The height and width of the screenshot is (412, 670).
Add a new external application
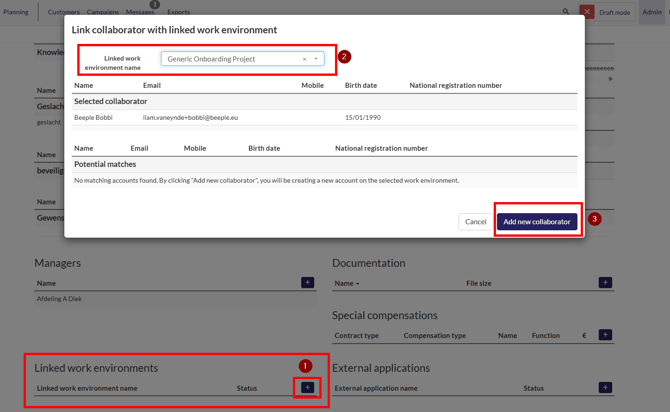(x=605, y=388)
